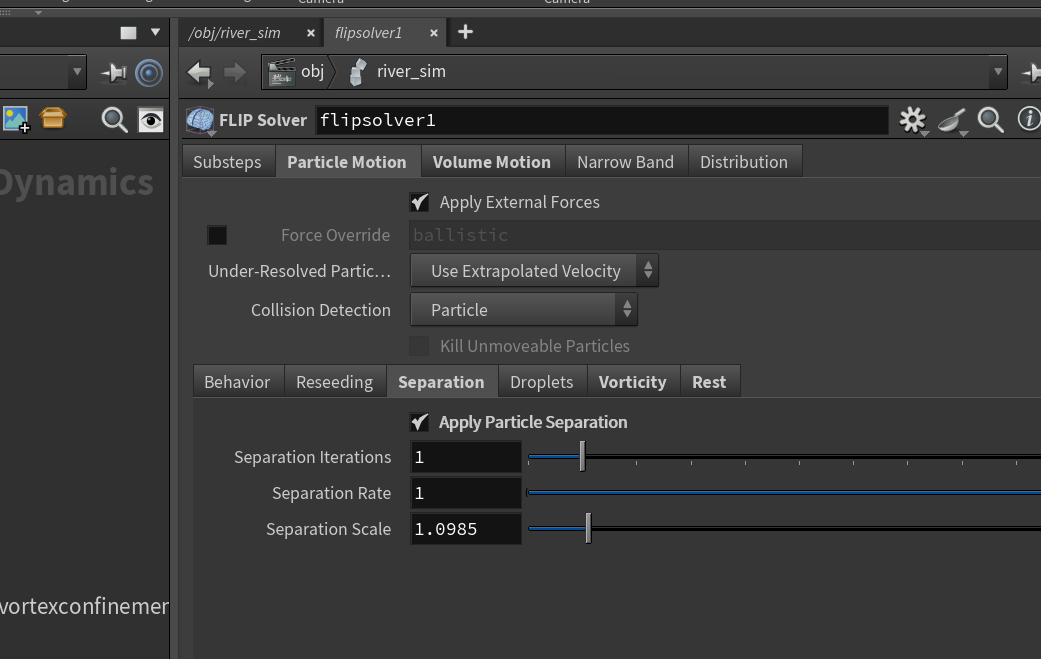Enable the Force Override toggle box

click(x=217, y=235)
